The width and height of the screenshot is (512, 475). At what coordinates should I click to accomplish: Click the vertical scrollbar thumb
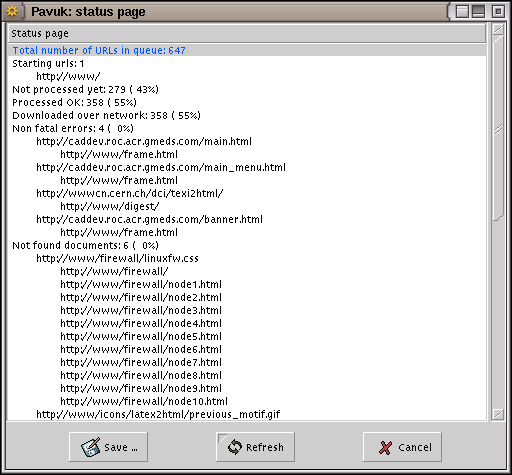[498, 128]
